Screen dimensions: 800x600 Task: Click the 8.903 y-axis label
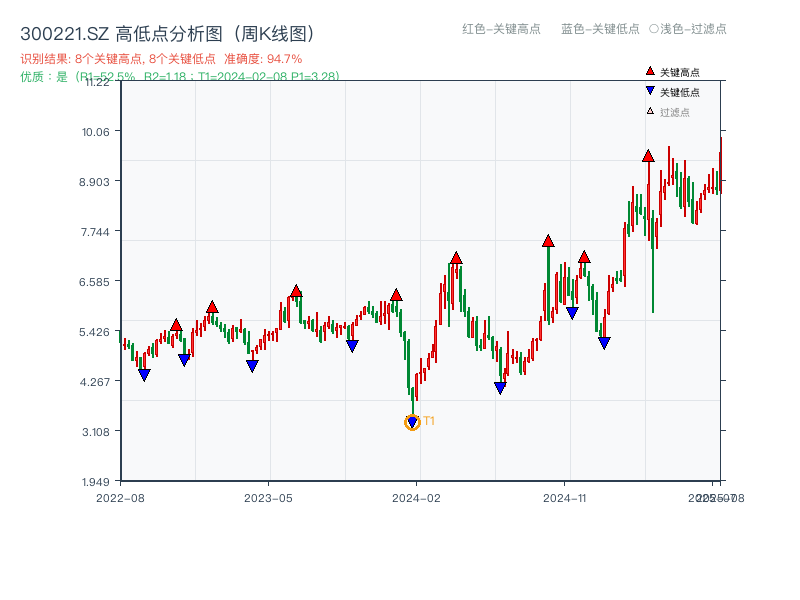(x=94, y=182)
